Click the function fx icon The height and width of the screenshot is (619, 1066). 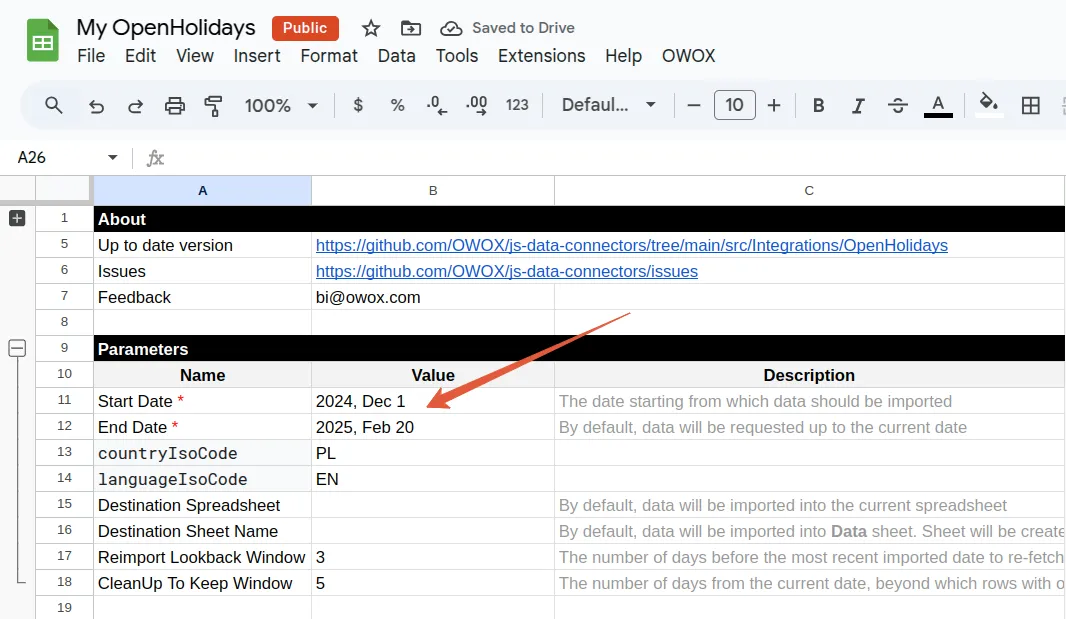pyautogui.click(x=155, y=158)
